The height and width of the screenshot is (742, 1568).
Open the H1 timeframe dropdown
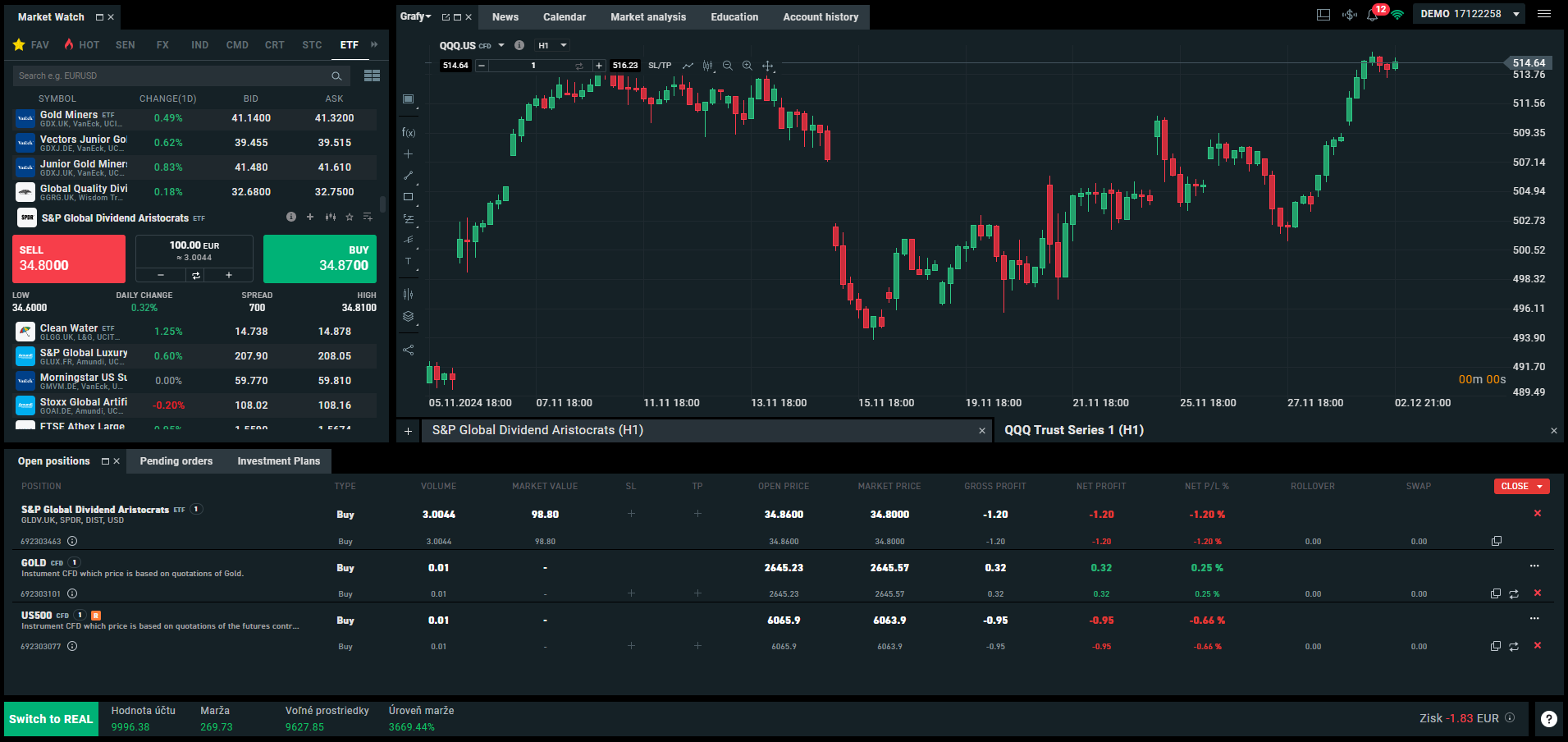click(552, 46)
